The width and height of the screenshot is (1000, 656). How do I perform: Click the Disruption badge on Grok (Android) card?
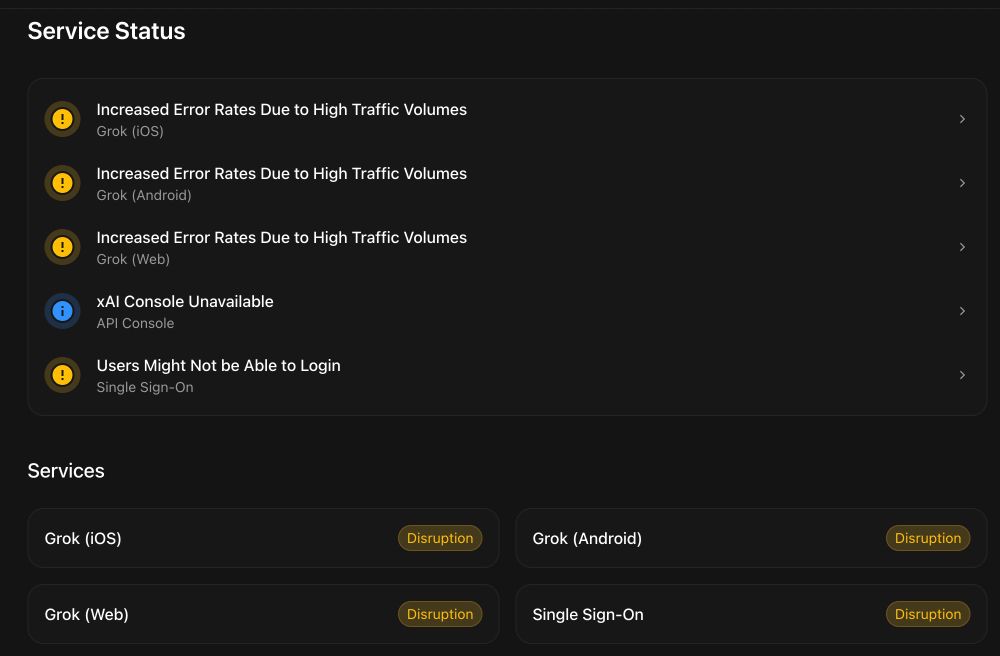(x=928, y=538)
